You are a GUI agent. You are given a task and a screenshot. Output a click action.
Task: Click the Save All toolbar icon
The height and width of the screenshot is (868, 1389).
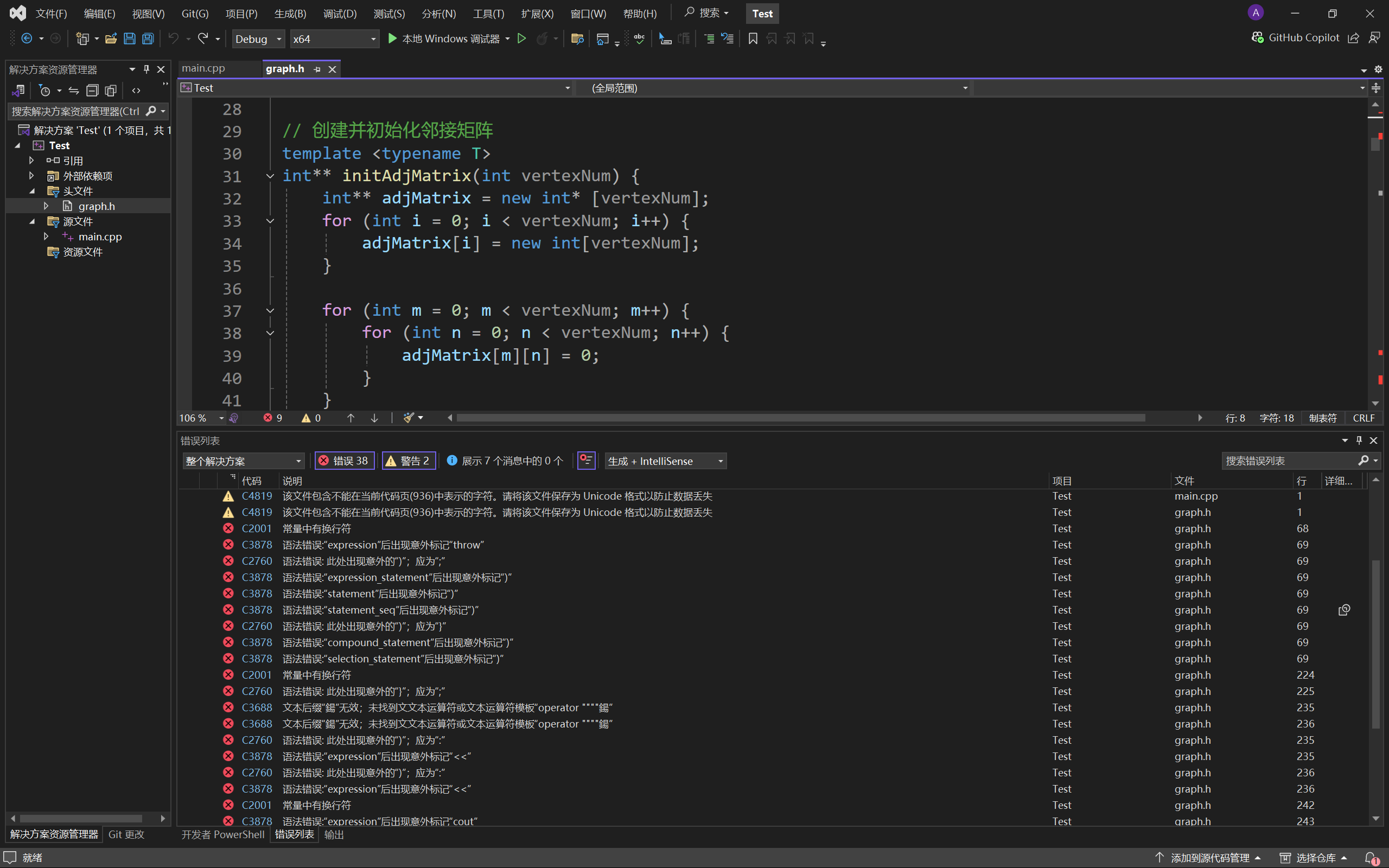tap(148, 39)
